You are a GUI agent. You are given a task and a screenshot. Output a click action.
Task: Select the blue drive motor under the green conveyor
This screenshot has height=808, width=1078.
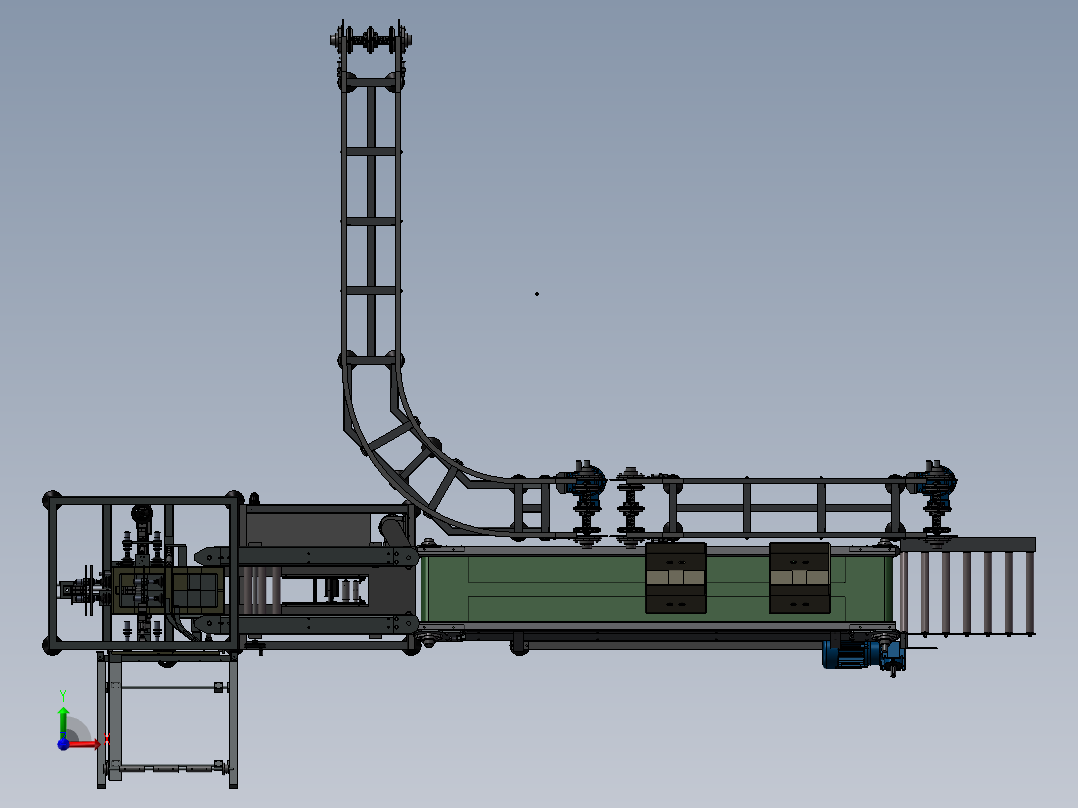862,654
